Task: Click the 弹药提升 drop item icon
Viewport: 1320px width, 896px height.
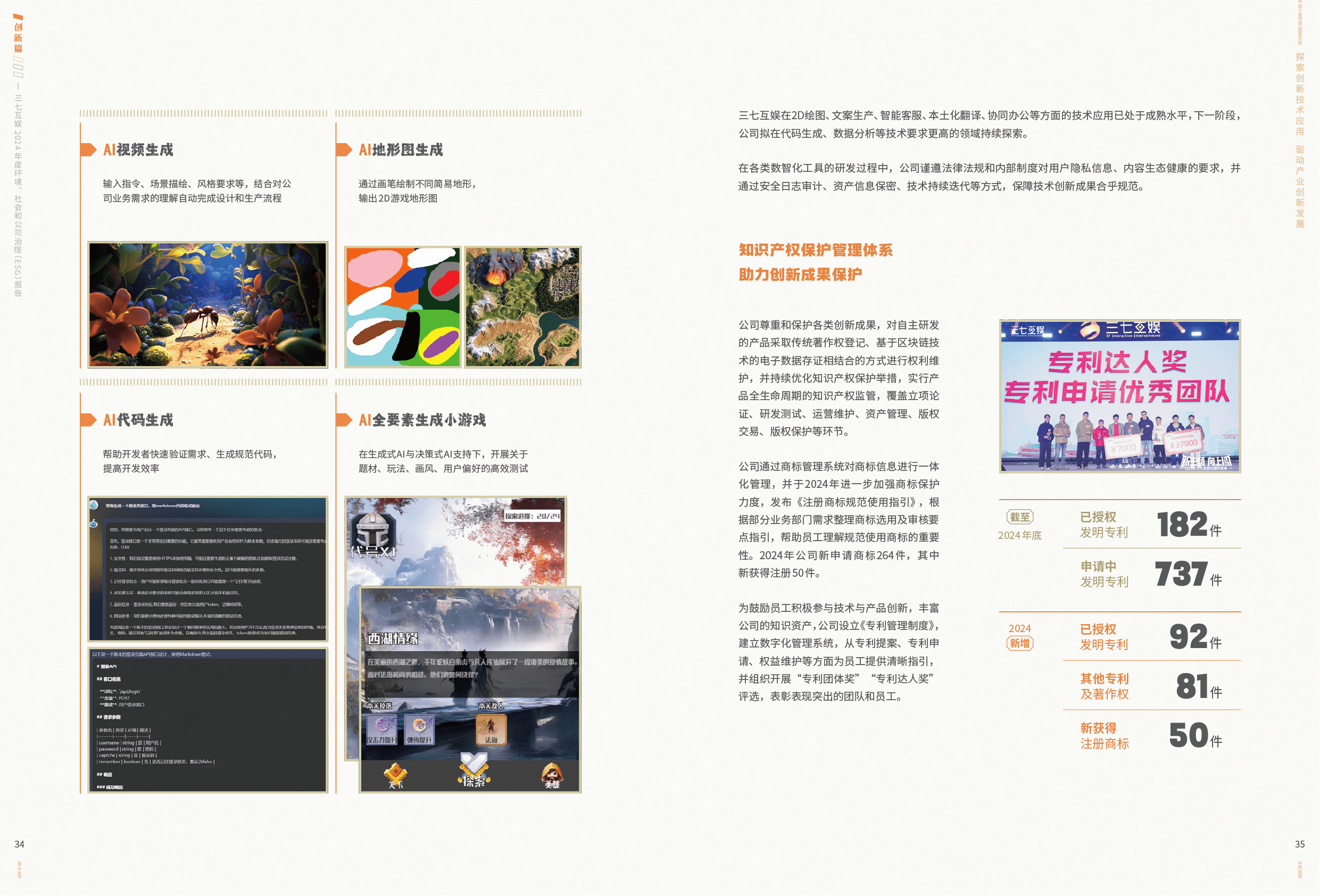Action: click(x=419, y=729)
